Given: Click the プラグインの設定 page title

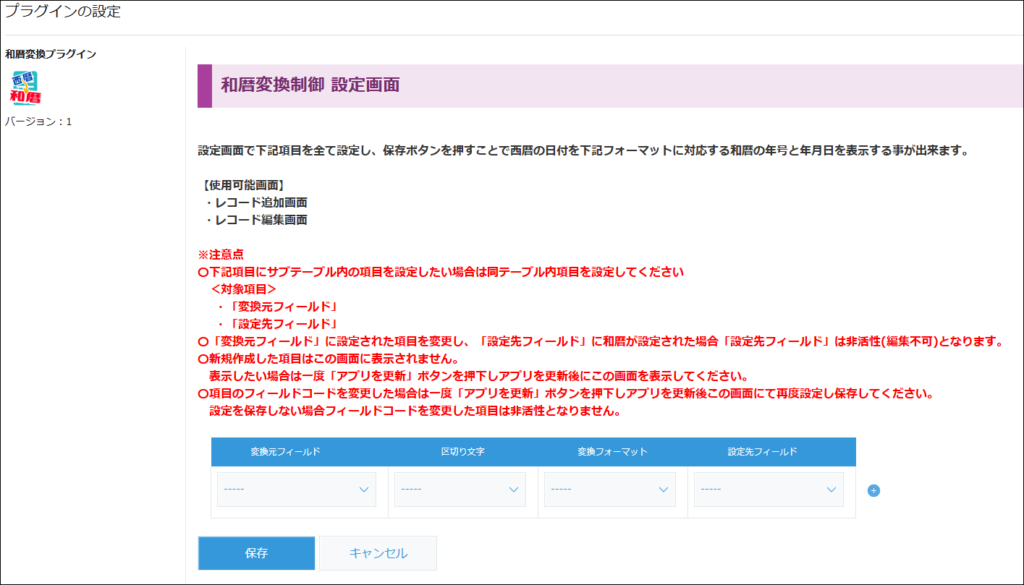Looking at the screenshot, I should pos(63,11).
